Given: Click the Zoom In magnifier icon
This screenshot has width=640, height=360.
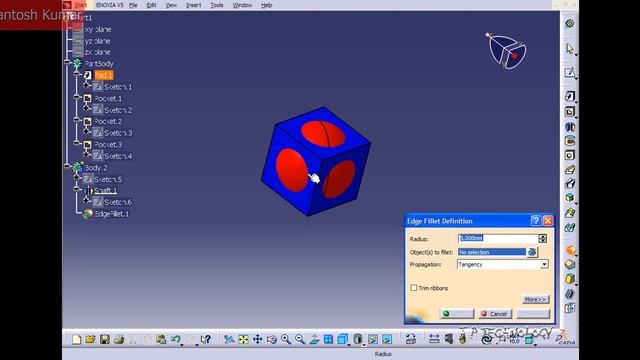Looking at the screenshot, I should tap(286, 339).
